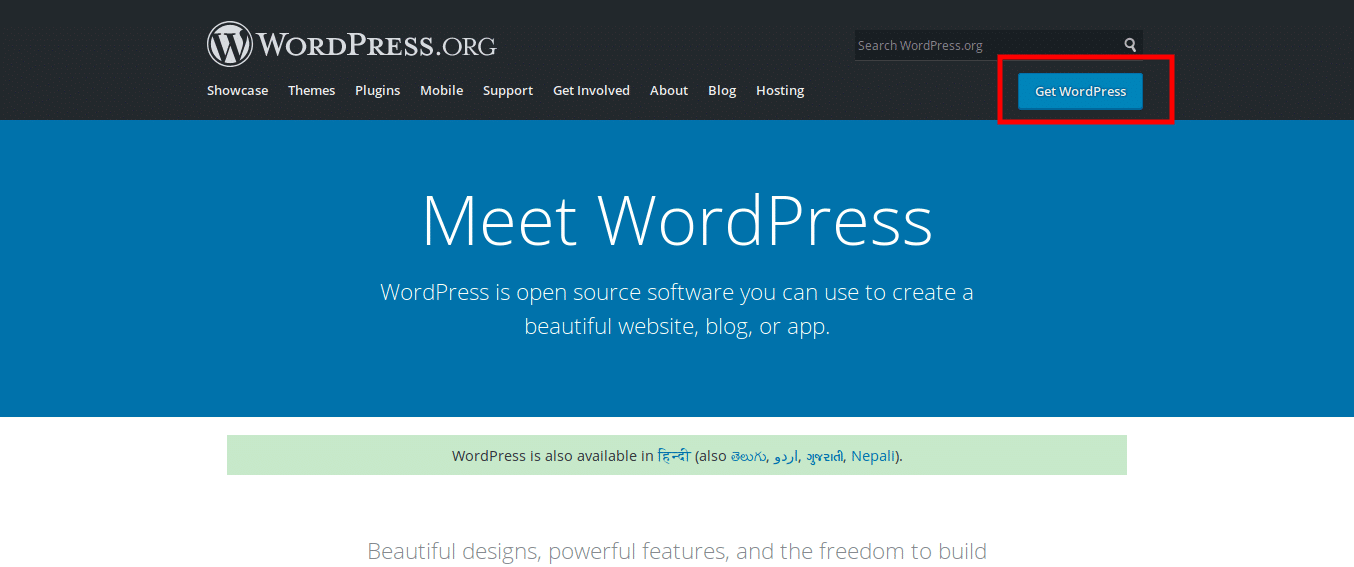This screenshot has height=567, width=1354.
Task: Click the 'WordPress is open source software' text
Action: click(x=677, y=309)
